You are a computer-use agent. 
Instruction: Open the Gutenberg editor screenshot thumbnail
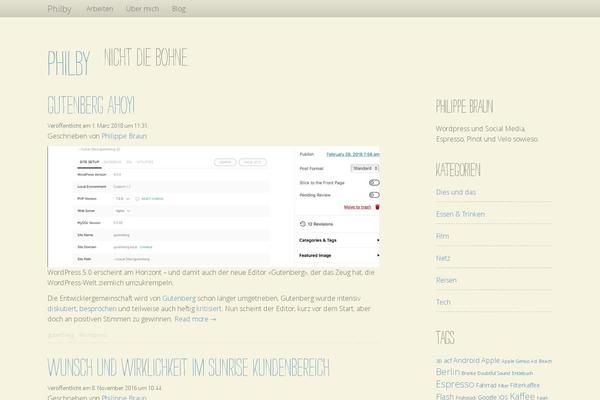point(214,206)
